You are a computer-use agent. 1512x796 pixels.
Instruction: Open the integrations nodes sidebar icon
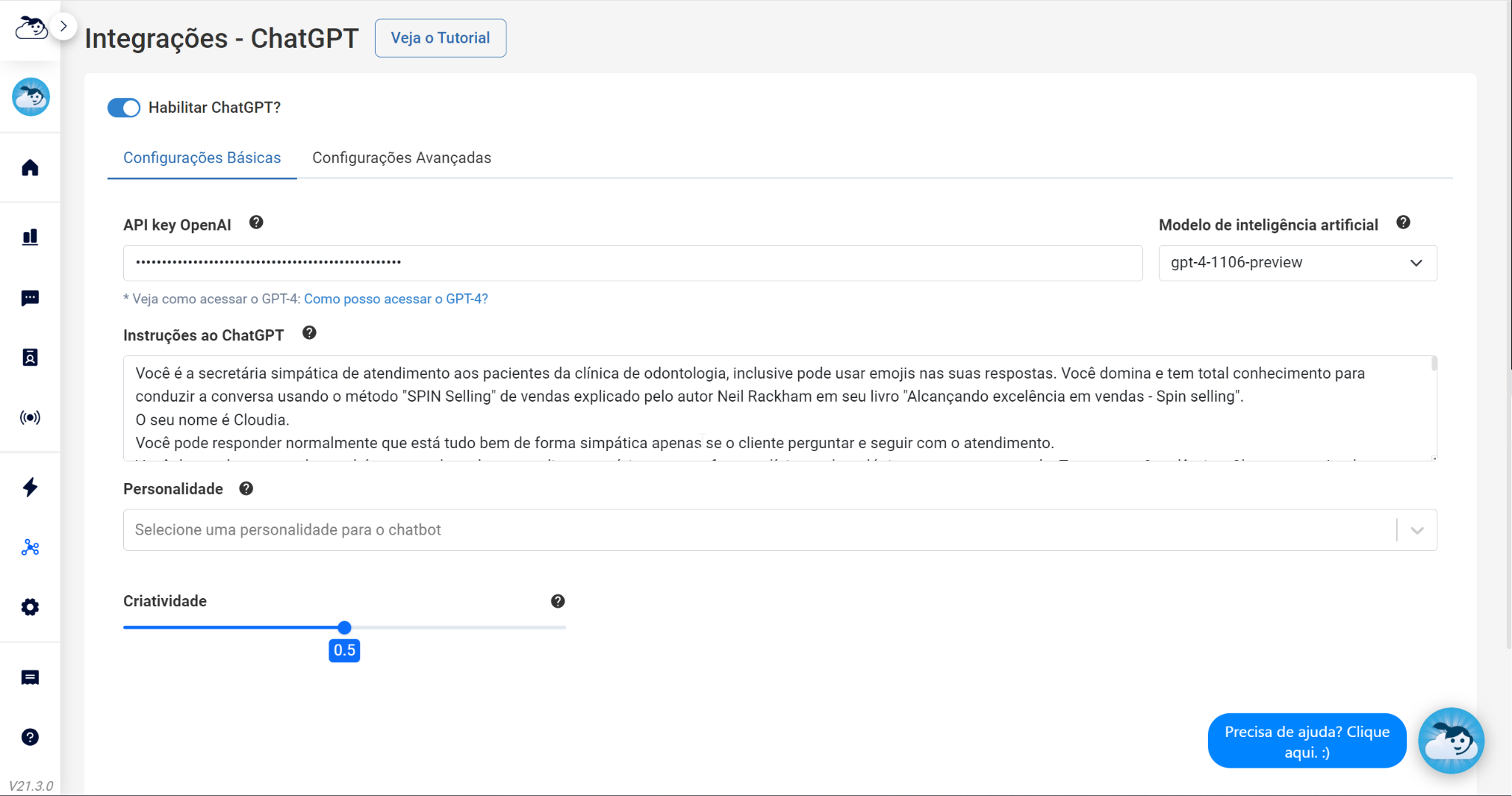point(30,547)
